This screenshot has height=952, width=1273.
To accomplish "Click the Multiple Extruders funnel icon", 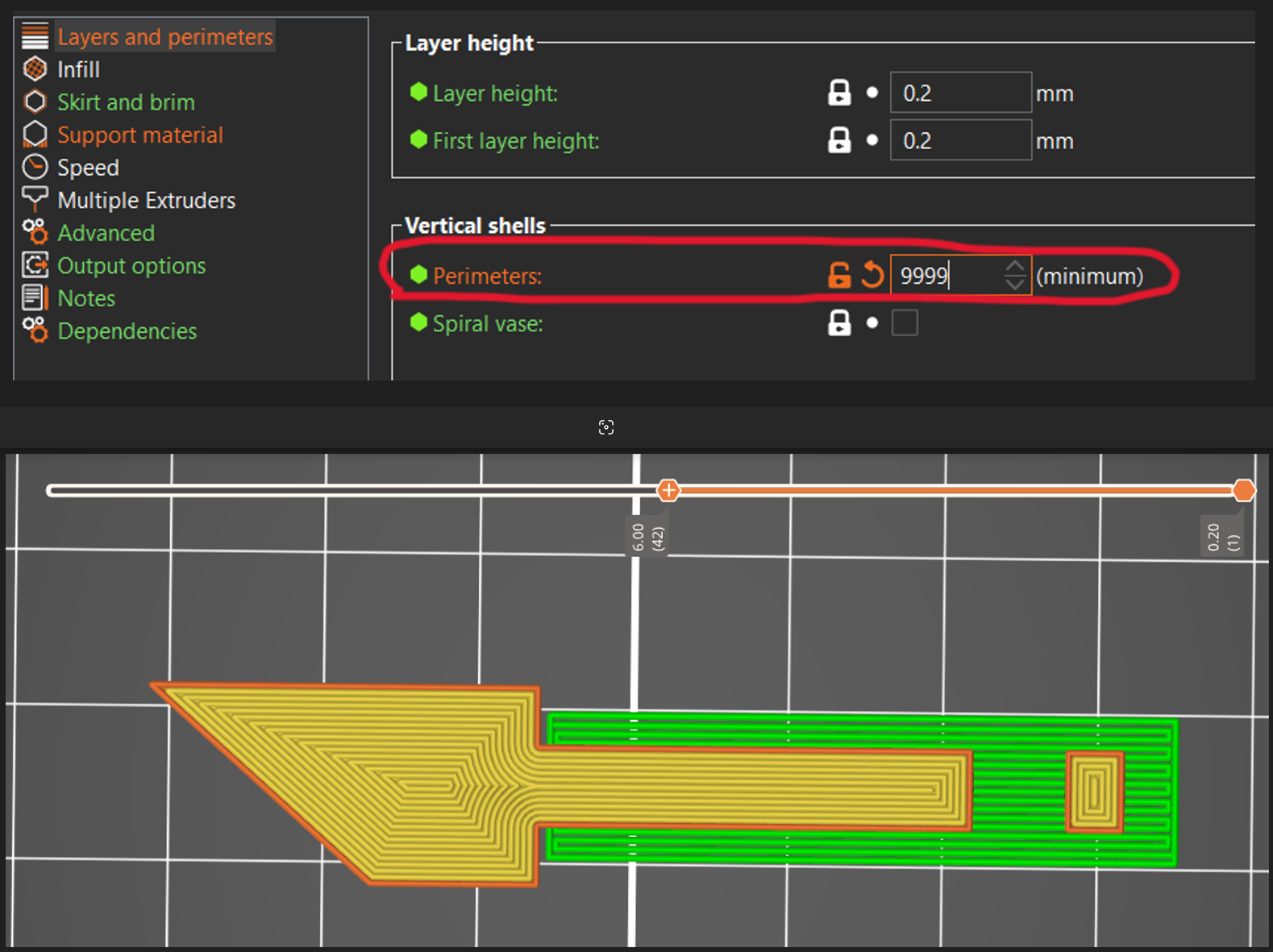I will (35, 198).
